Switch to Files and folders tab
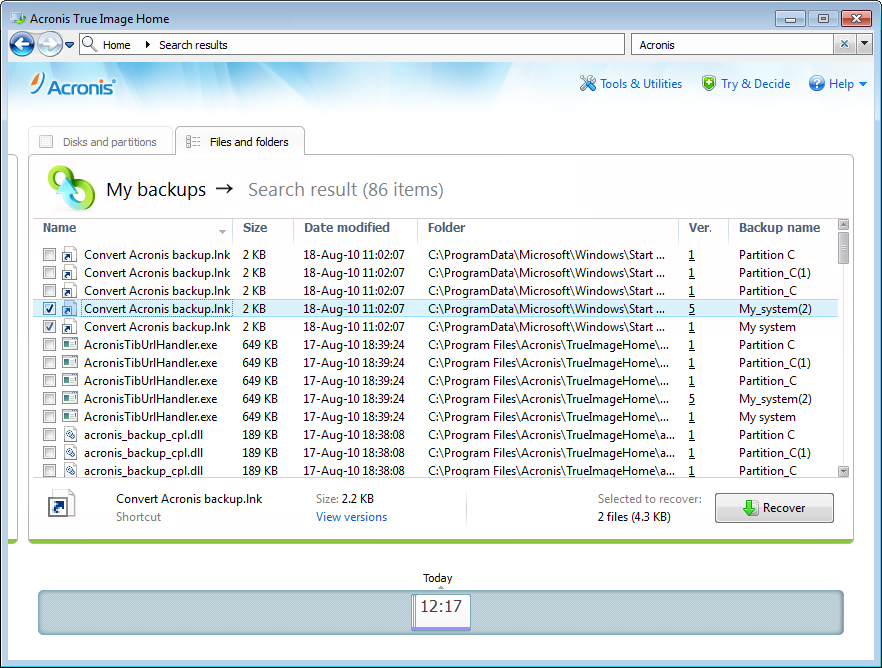 pos(240,141)
